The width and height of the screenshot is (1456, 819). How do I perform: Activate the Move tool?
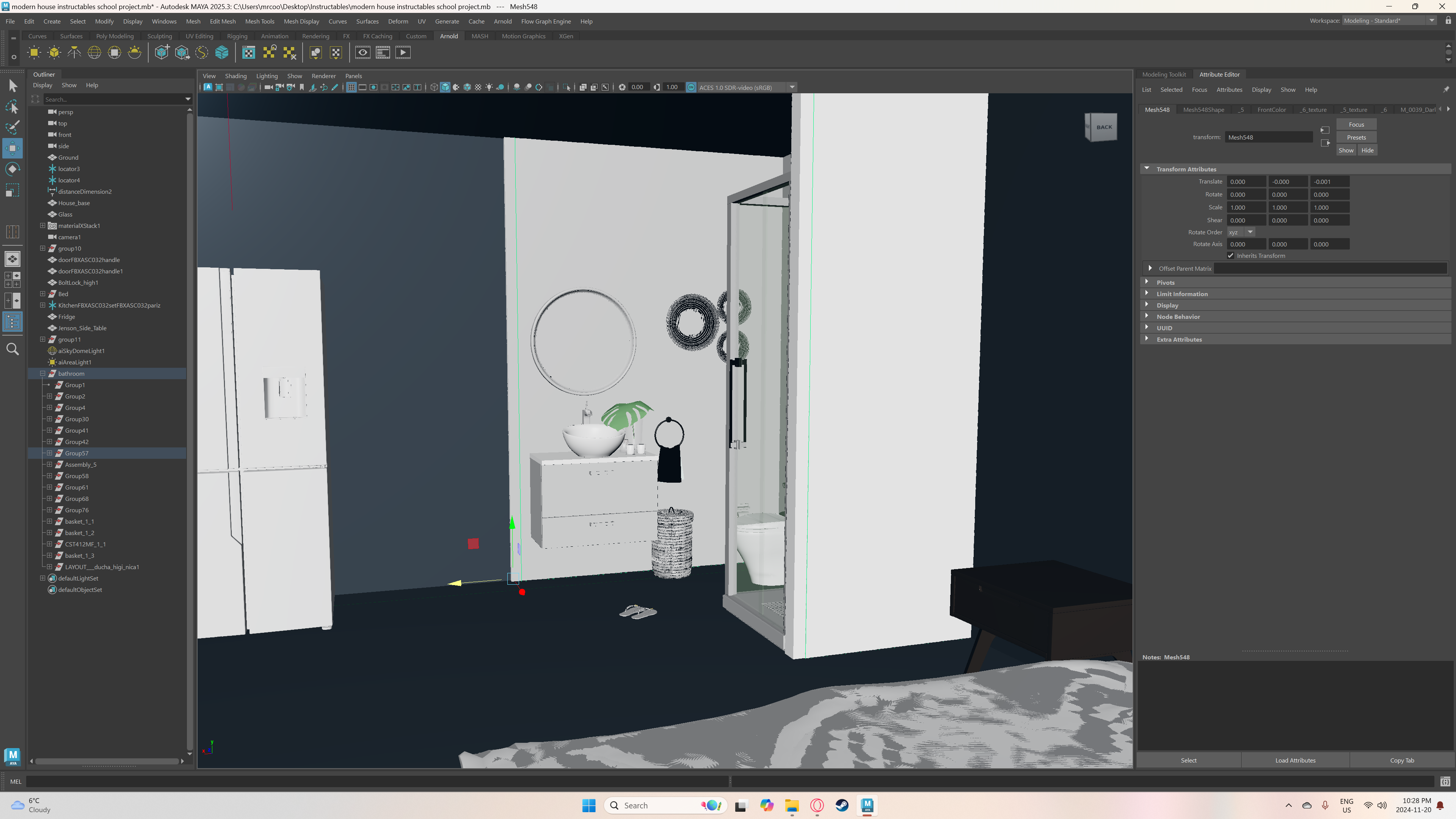(x=13, y=148)
